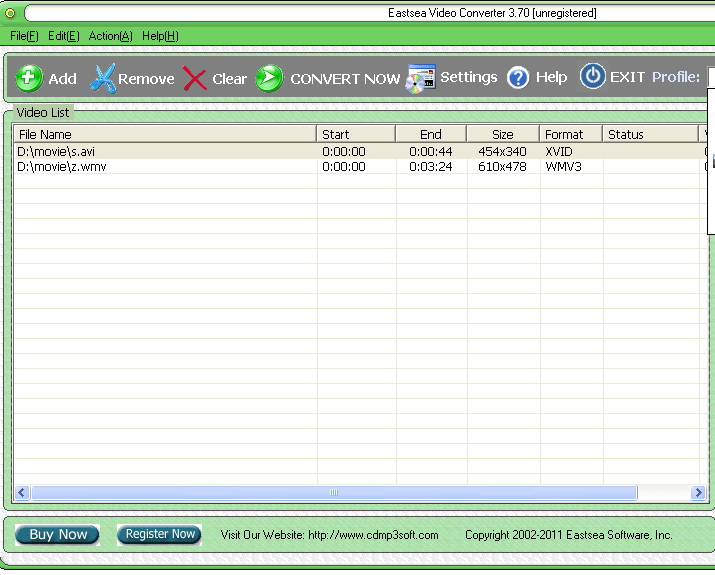Click the Remove label in toolbar
Image resolution: width=715 pixels, height=575 pixels.
146,79
